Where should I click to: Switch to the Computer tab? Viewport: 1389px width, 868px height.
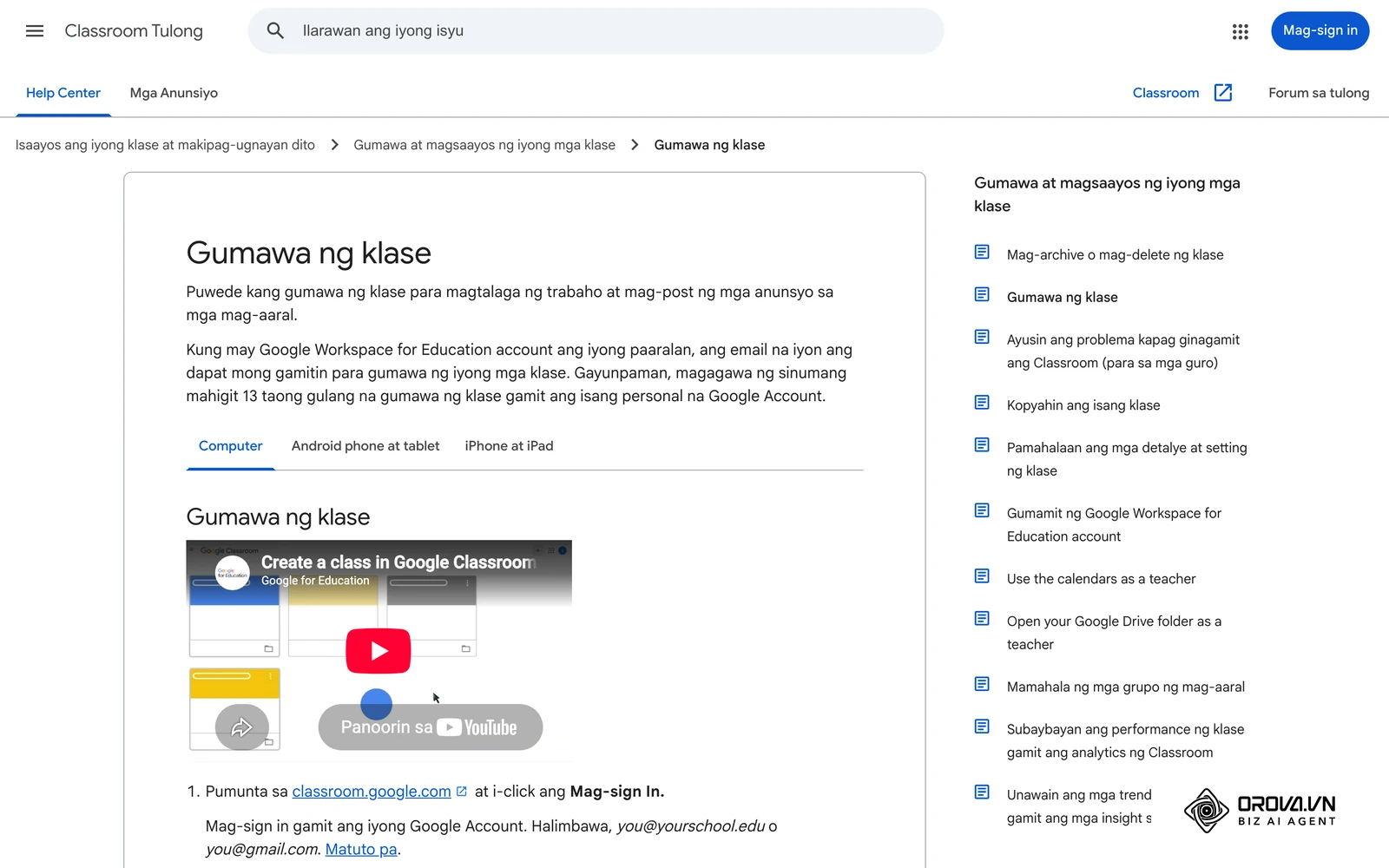230,446
